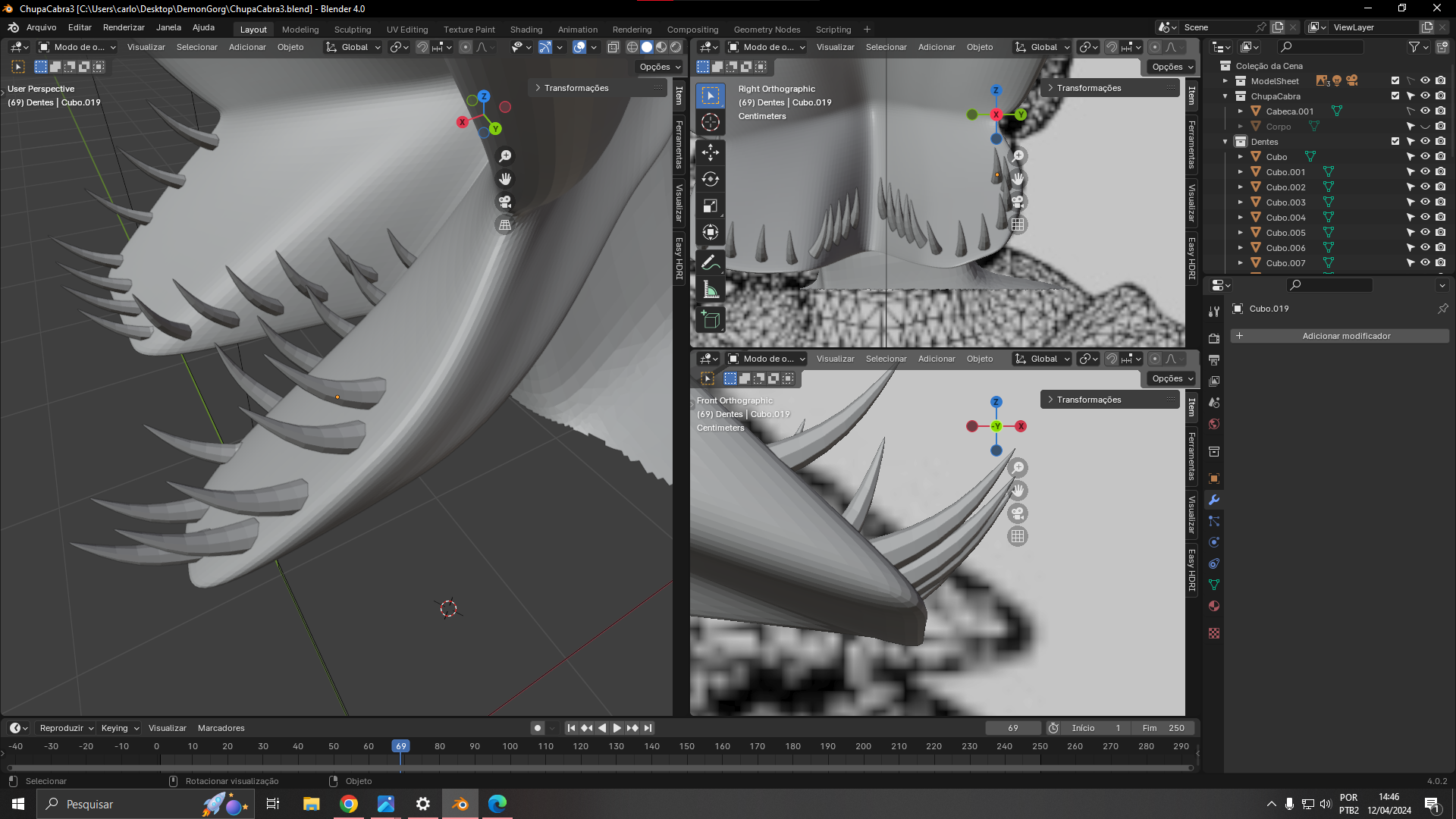Select the Scale tool in toolbar
This screenshot has height=819, width=1456.
pyautogui.click(x=710, y=206)
